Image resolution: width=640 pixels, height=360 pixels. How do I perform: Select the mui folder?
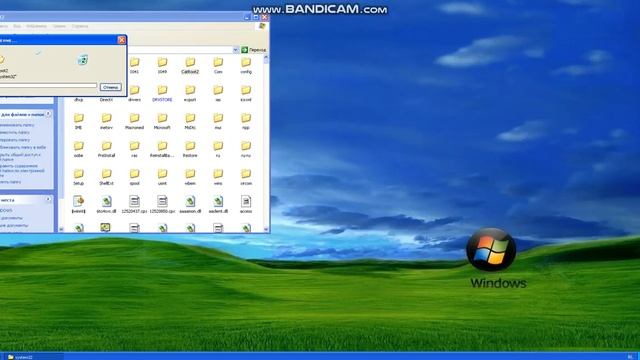coord(218,121)
